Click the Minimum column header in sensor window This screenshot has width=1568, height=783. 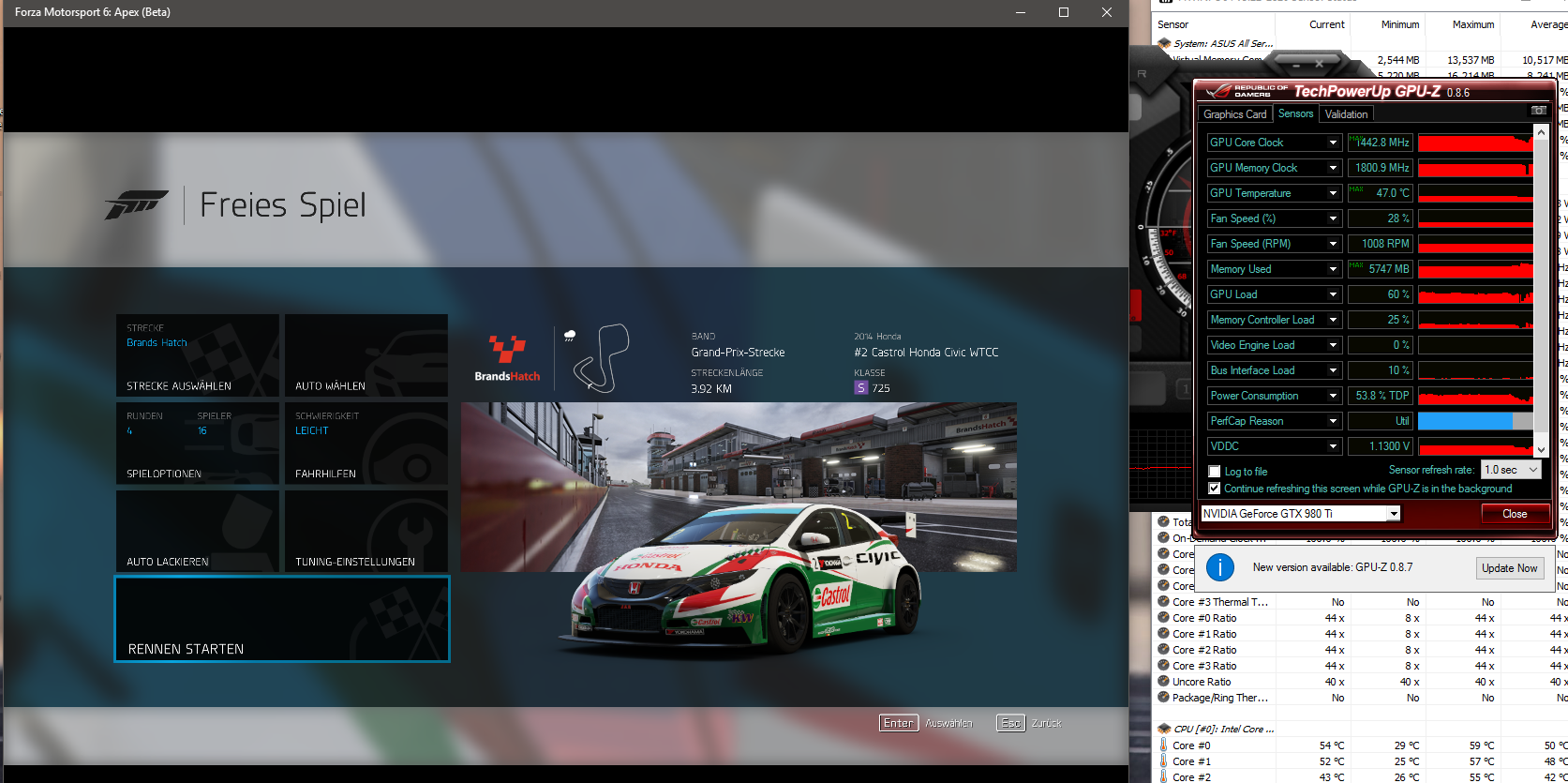pos(1400,24)
